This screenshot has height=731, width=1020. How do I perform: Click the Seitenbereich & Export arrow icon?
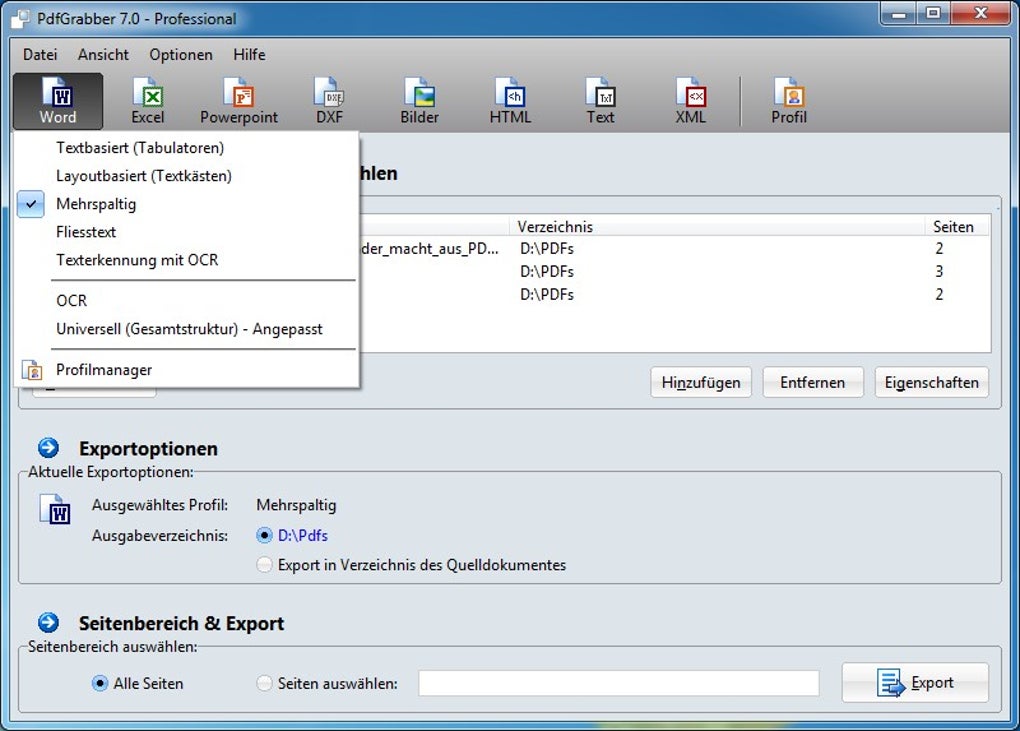point(48,622)
